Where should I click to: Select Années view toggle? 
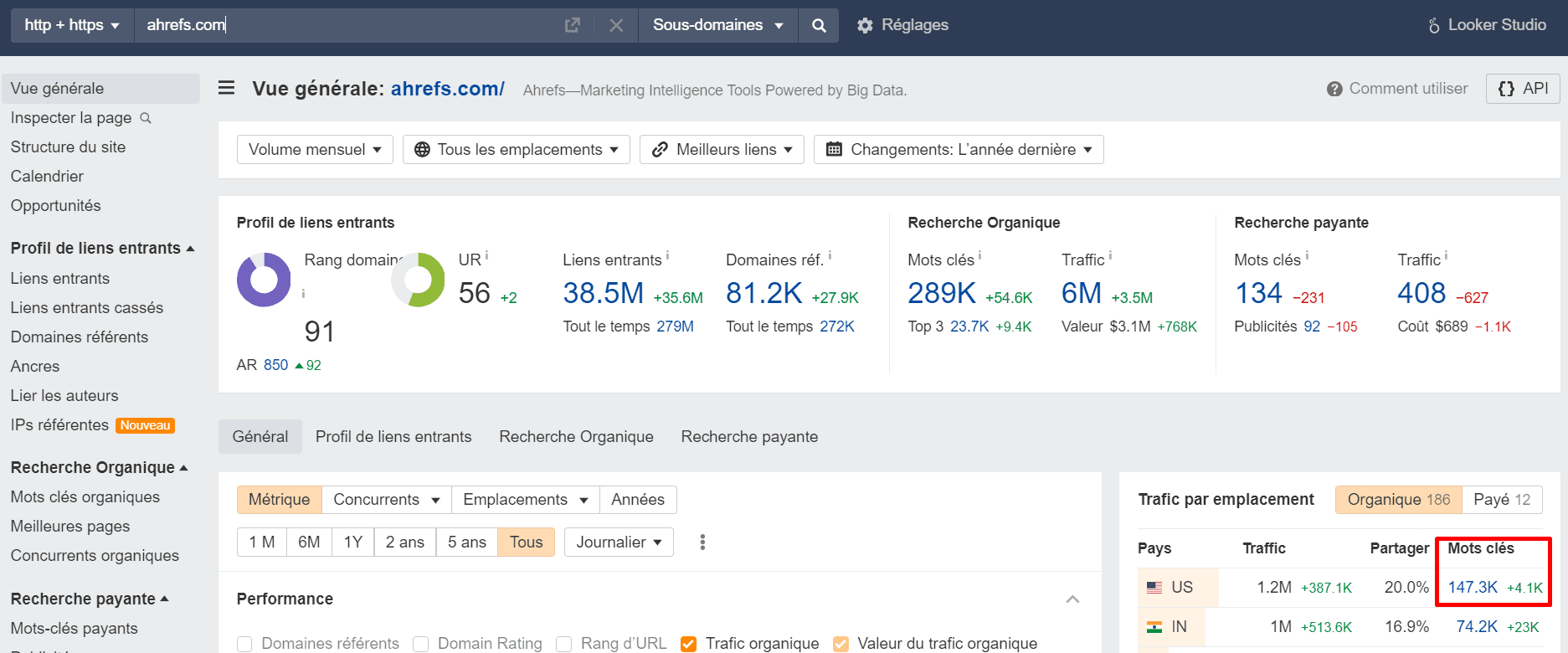tap(638, 500)
